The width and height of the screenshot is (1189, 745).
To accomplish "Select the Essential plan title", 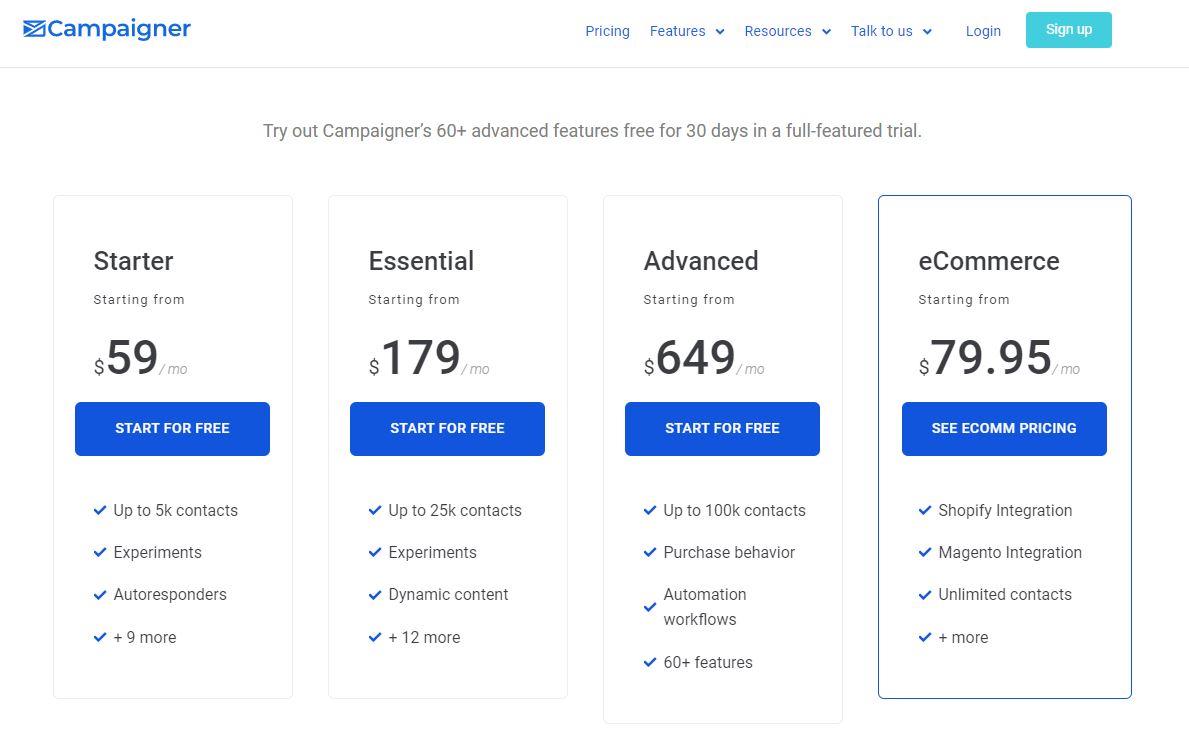I will click(421, 261).
